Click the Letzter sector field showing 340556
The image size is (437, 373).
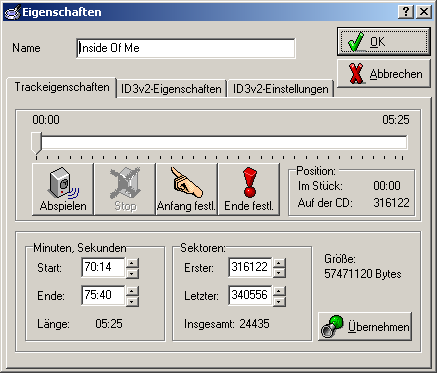250,295
